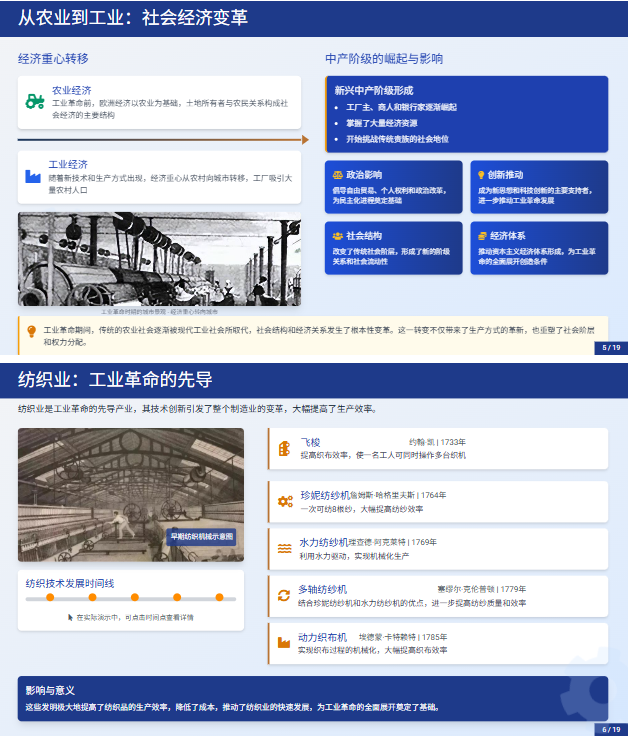Click the 1764年 inventor line
Screen dimensions: 629x736
click(398, 495)
